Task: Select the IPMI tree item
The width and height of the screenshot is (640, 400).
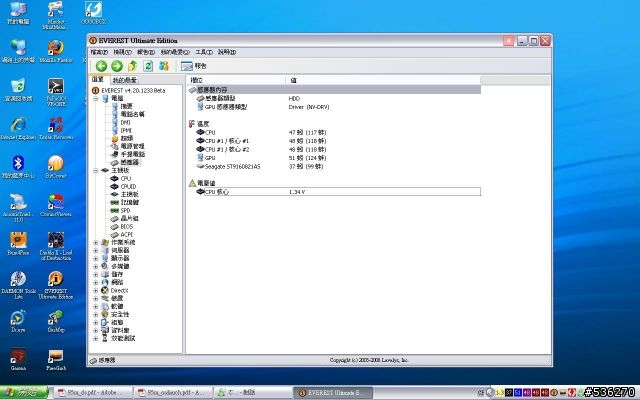Action: [x=126, y=131]
